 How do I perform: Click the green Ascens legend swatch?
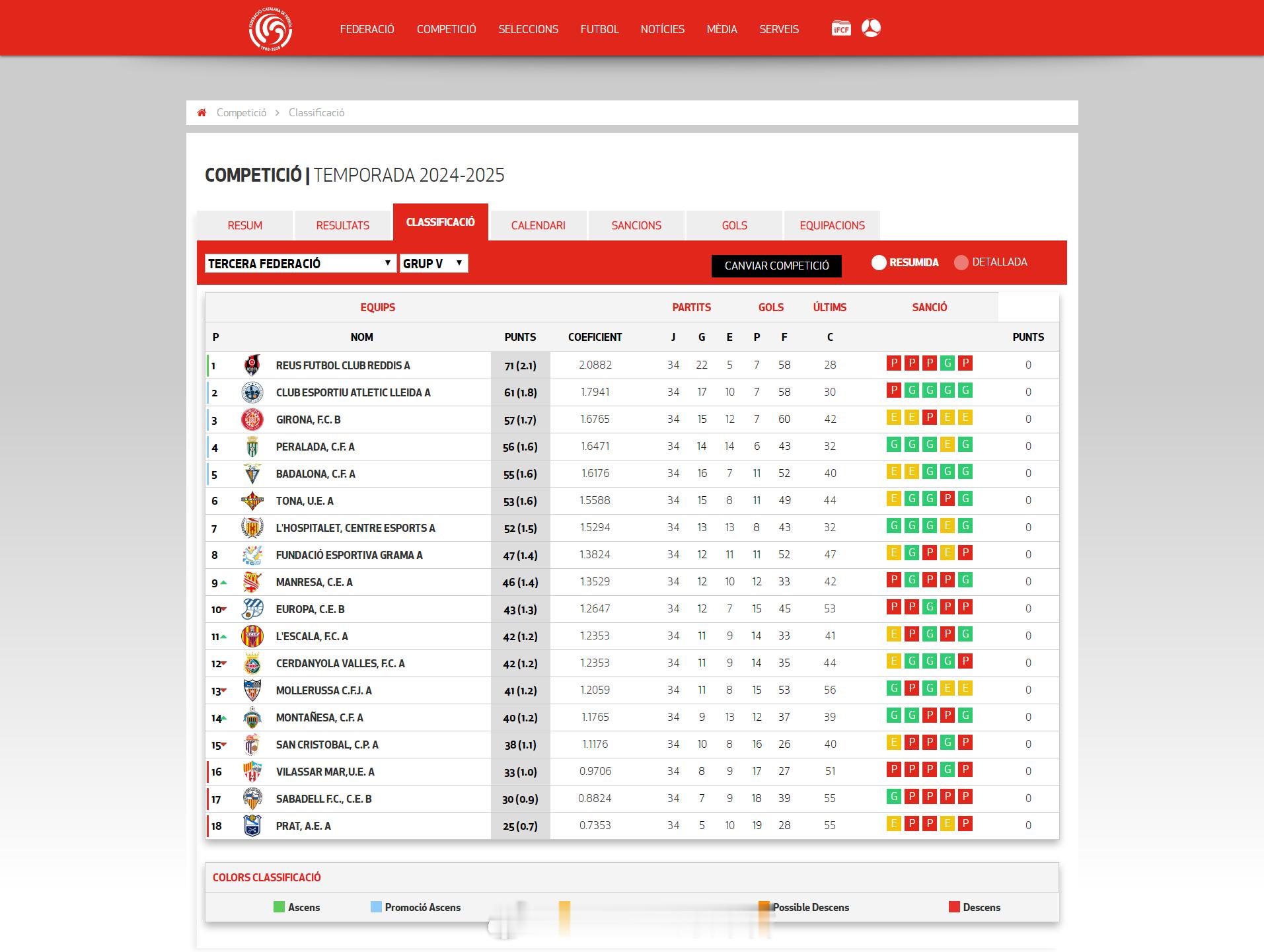pyautogui.click(x=279, y=907)
